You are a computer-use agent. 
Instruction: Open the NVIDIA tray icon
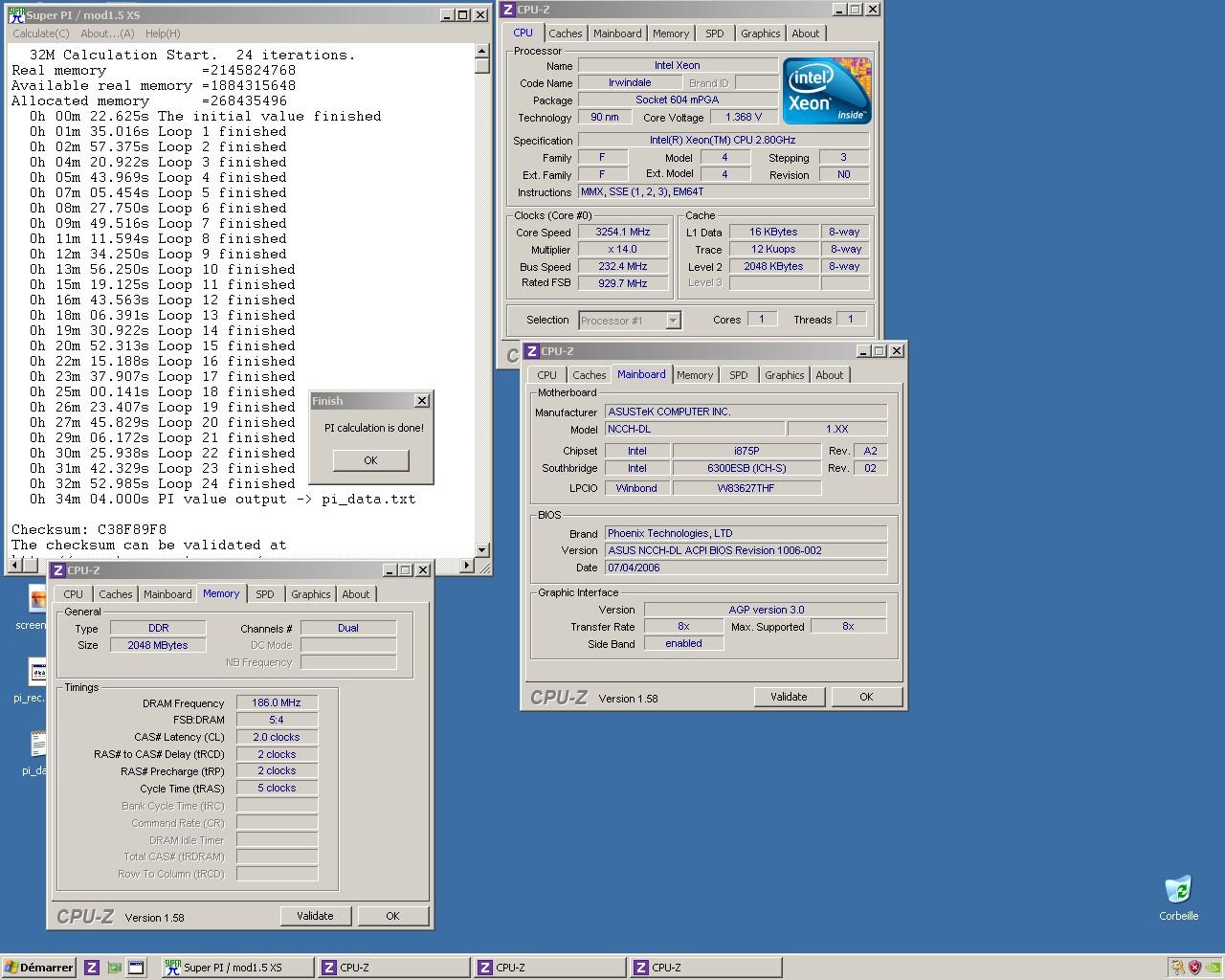tap(1212, 968)
